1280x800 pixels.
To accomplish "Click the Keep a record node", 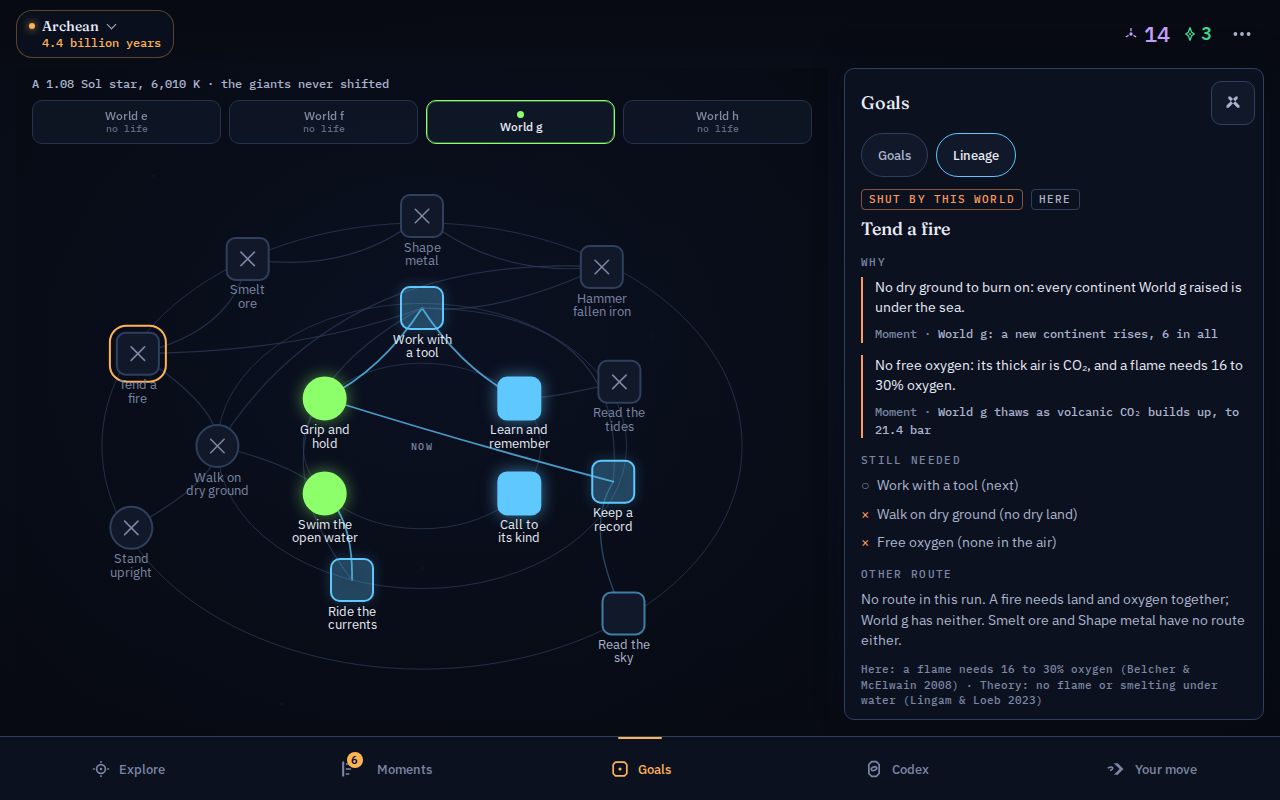I will pyautogui.click(x=613, y=482).
